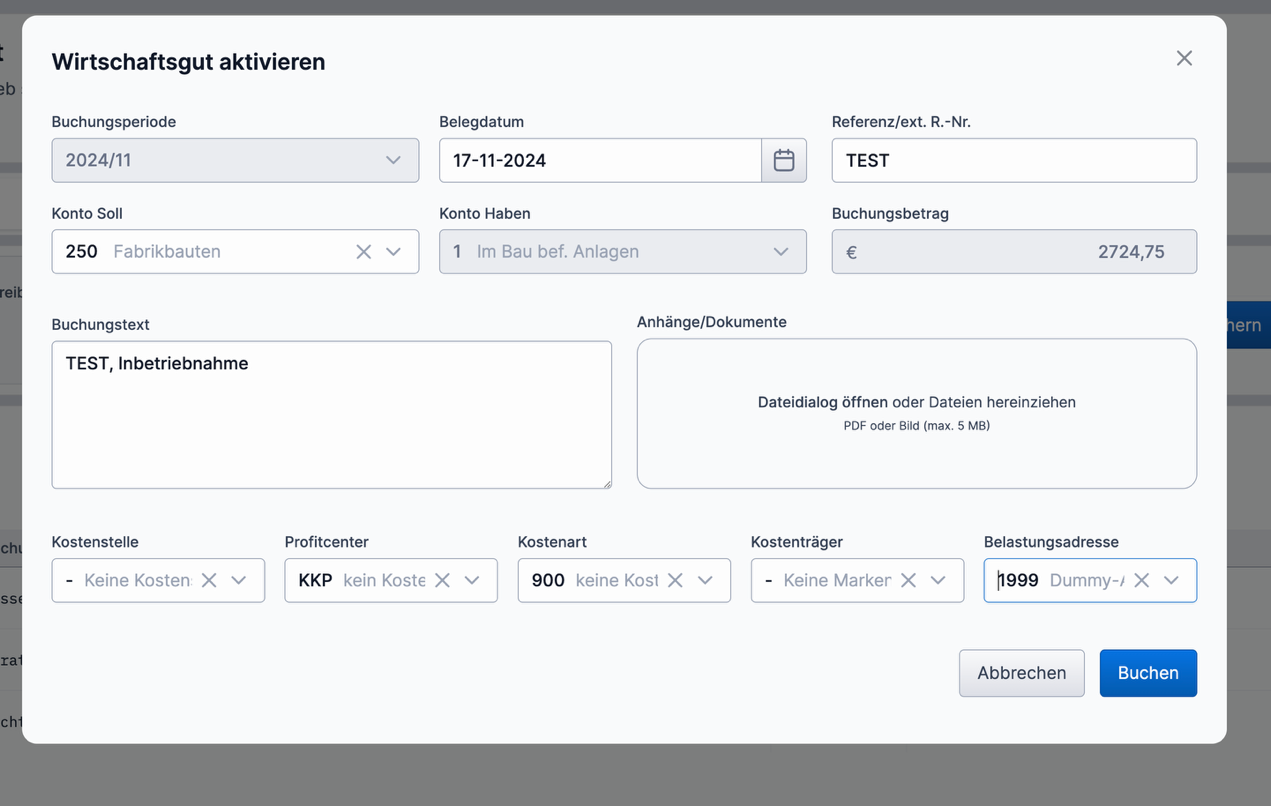Remove the selected Kostenstelle entry
Image resolution: width=1271 pixels, height=806 pixels.
[208, 580]
